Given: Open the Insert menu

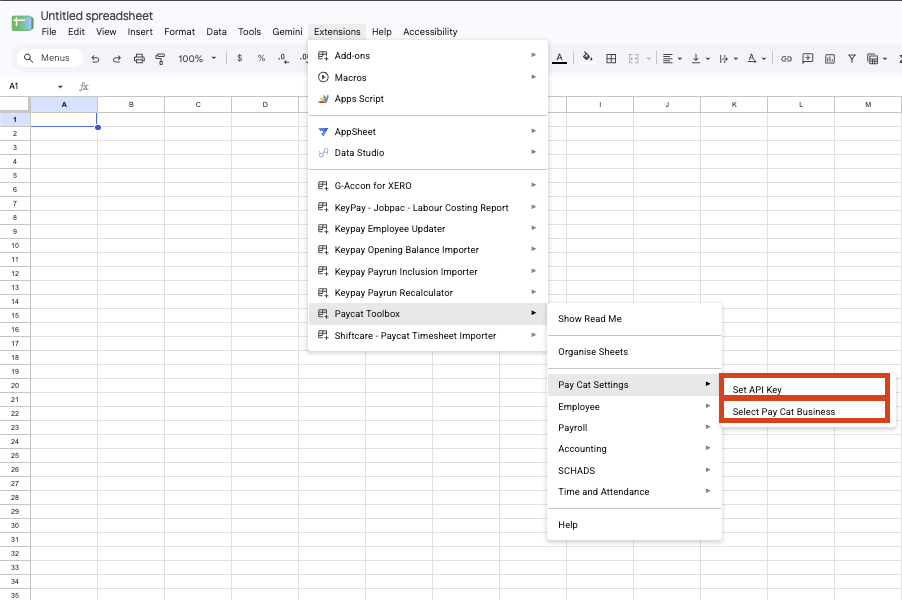Looking at the screenshot, I should click(x=140, y=32).
